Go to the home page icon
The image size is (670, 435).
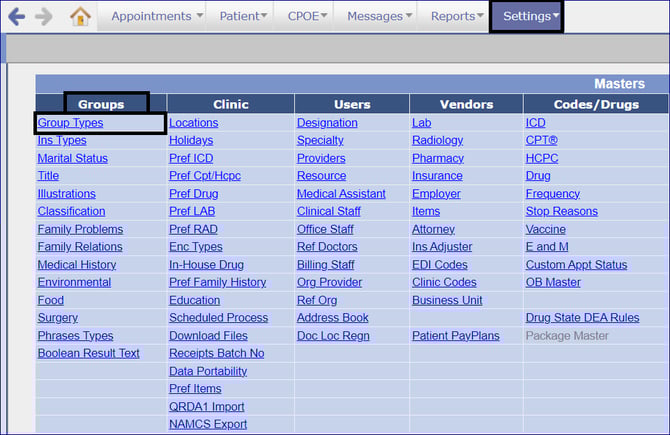(80, 16)
